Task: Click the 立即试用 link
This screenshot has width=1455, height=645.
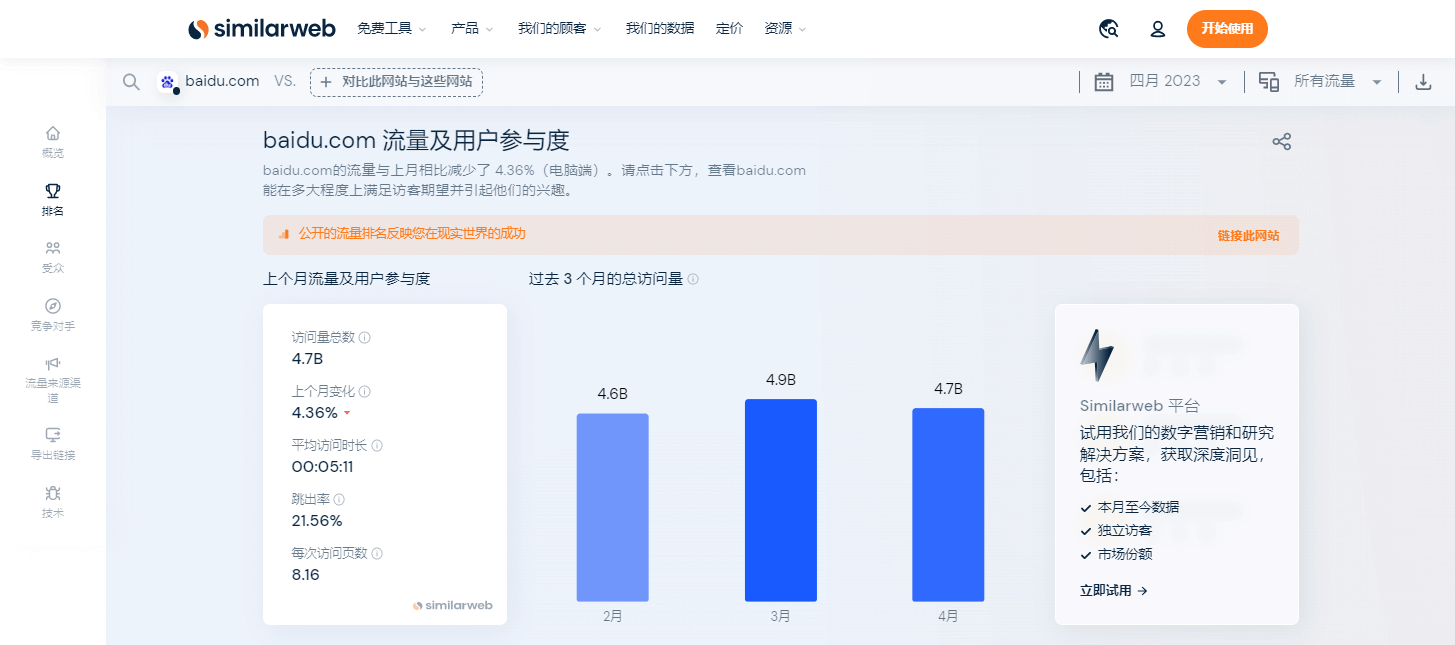Action: click(x=1113, y=591)
